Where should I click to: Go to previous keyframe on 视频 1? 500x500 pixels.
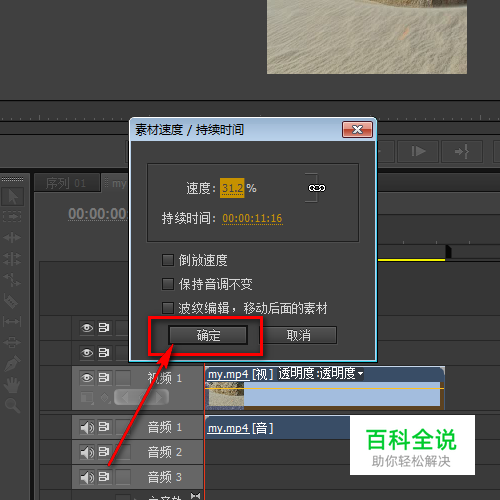pyautogui.click(x=126, y=397)
